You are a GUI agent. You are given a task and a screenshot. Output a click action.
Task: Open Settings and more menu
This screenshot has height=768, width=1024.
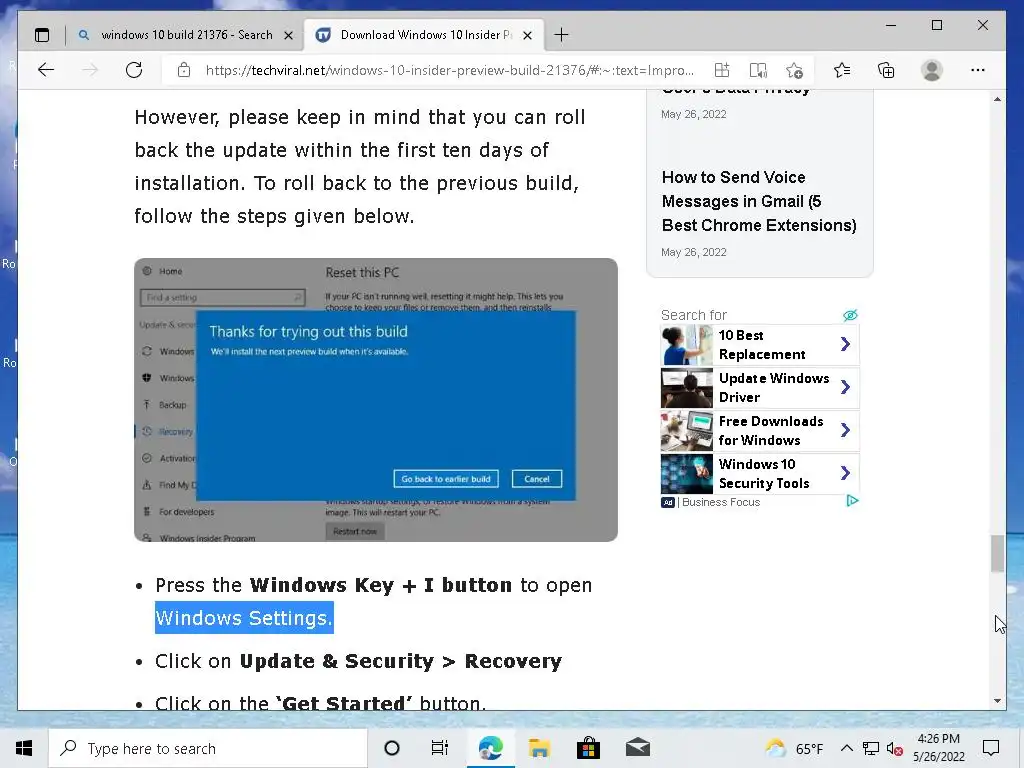pos(978,70)
